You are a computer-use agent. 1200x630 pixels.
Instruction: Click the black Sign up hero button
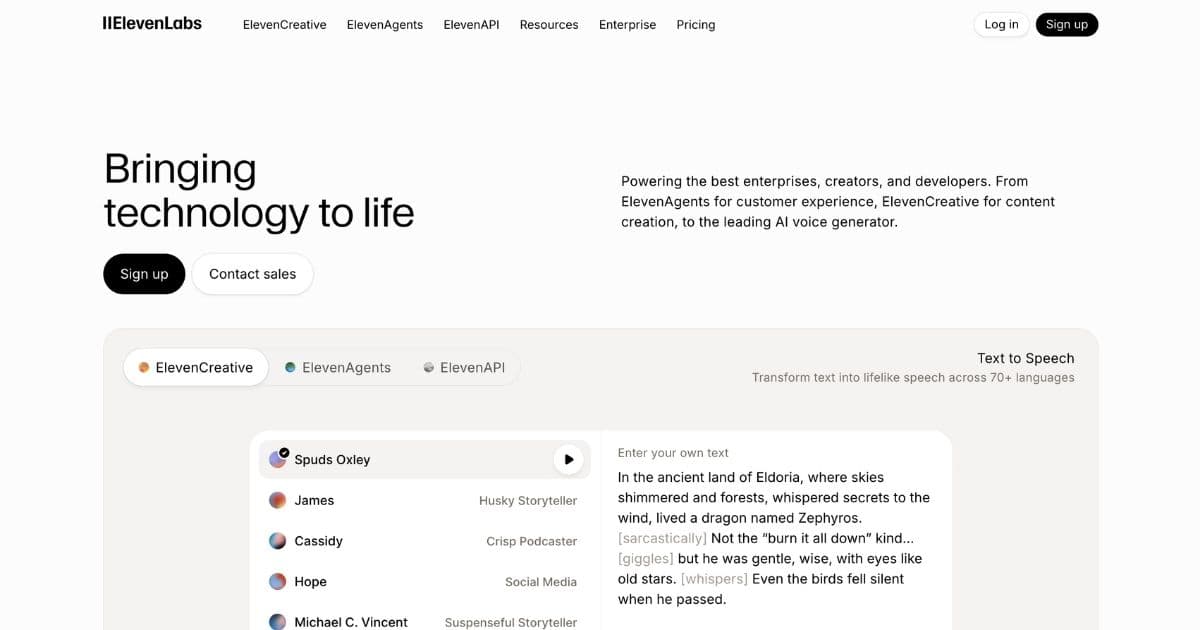coord(144,273)
